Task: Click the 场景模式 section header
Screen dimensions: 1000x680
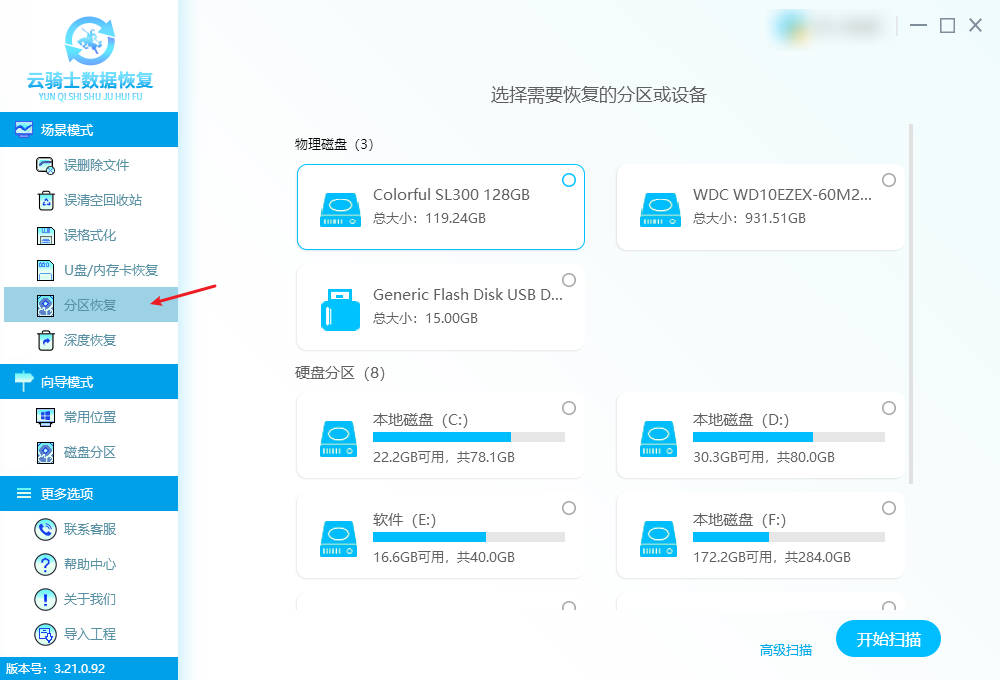Action: coord(89,129)
